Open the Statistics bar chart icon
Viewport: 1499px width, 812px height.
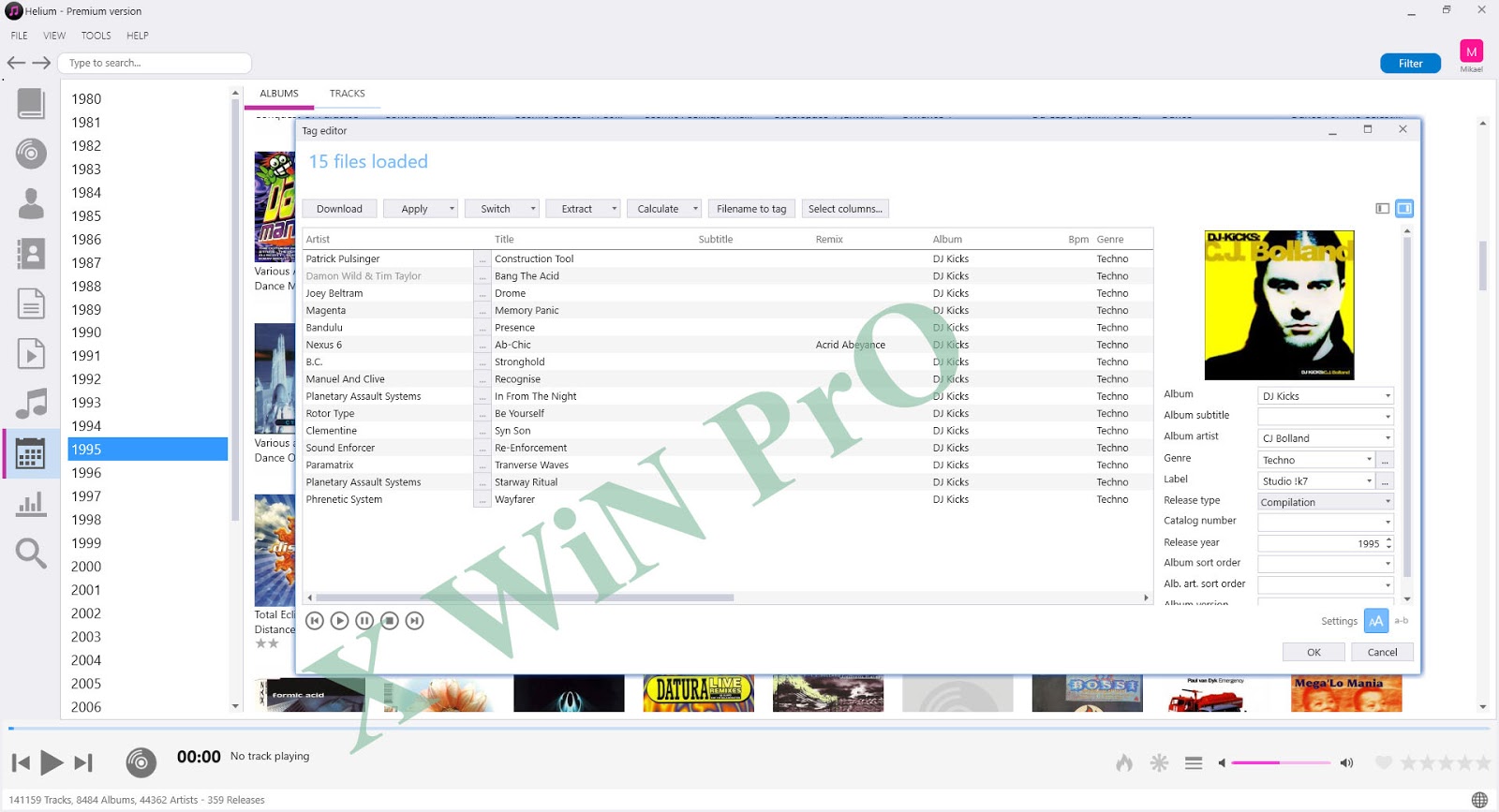click(31, 504)
